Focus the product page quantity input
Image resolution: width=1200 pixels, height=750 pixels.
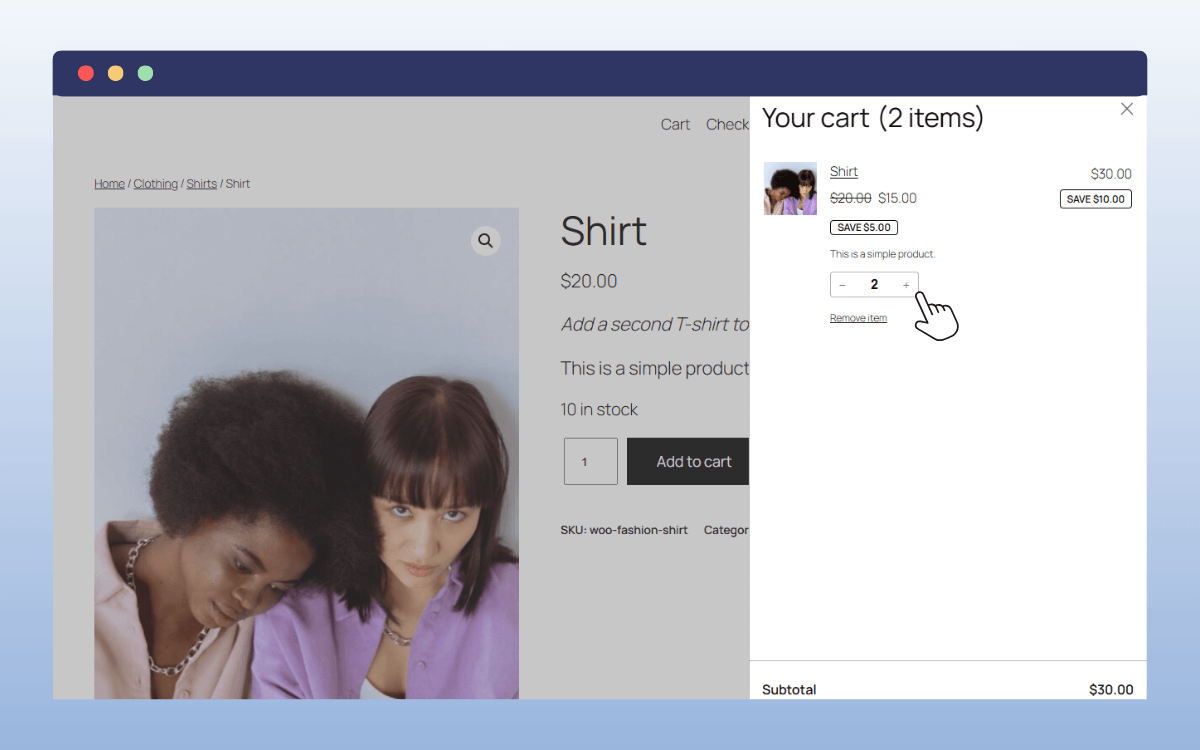coord(590,462)
